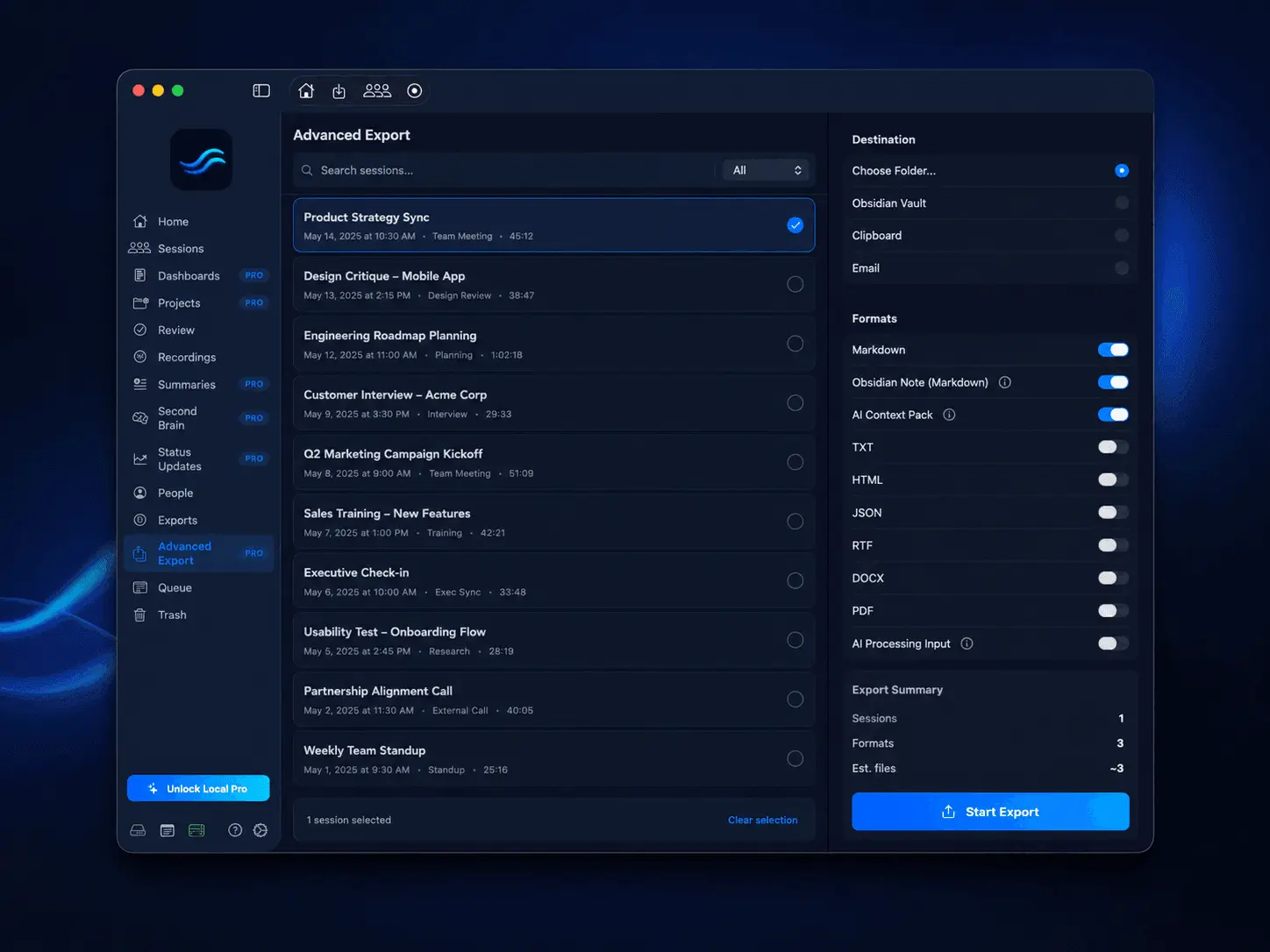Click the Partnership Alignment Call title
Viewport: 1270px width, 952px height.
pyautogui.click(x=378, y=691)
